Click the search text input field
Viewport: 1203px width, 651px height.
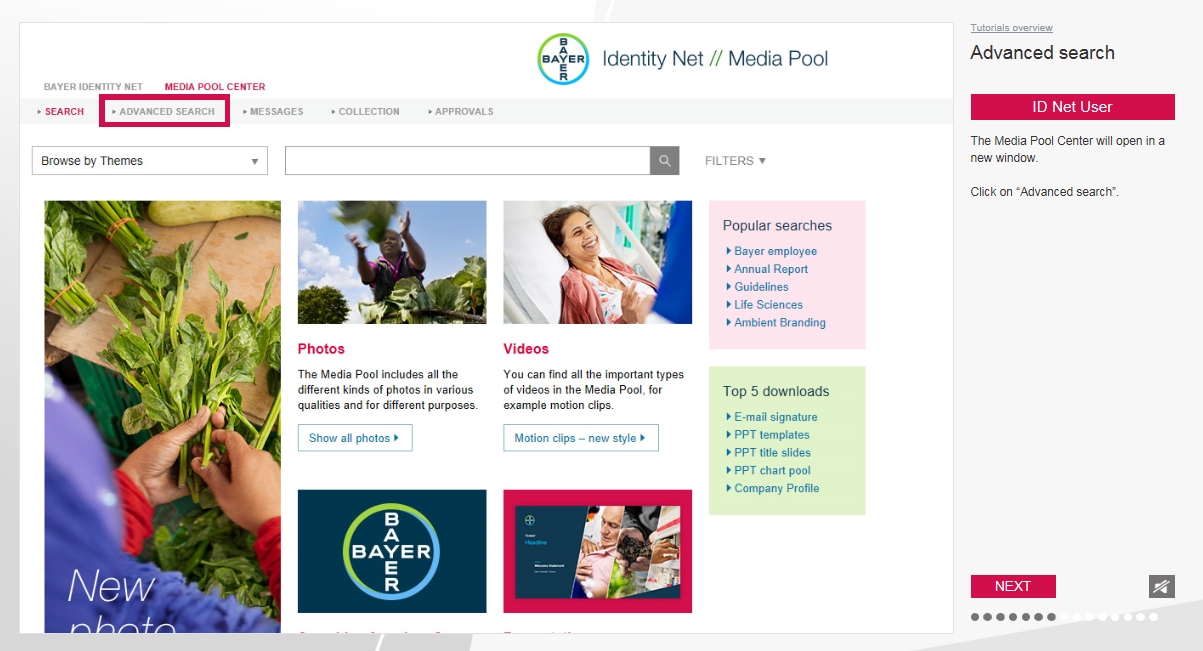tap(468, 161)
